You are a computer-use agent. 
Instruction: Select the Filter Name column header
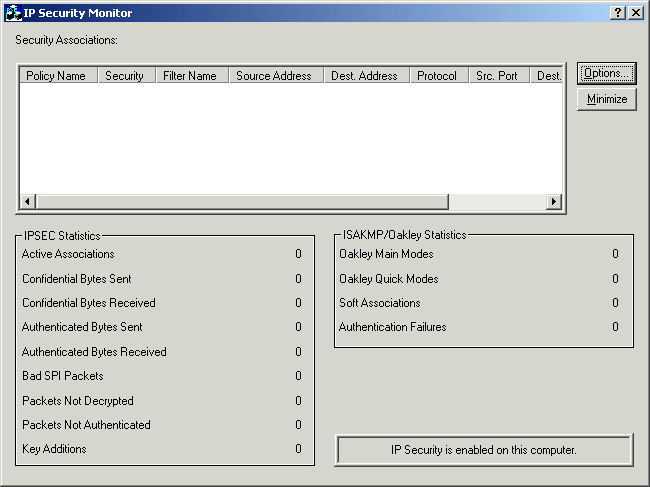[x=190, y=76]
